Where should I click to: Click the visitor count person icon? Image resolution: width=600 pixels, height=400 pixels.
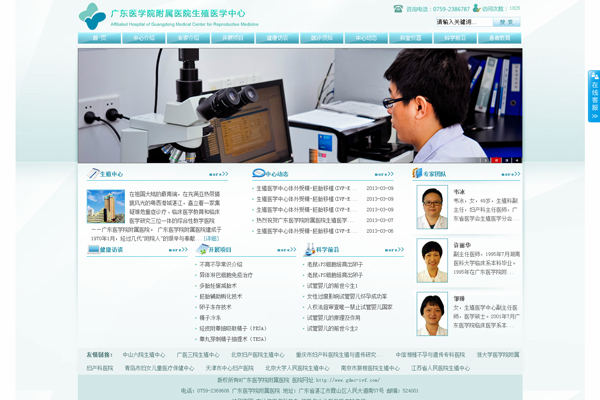476,8
